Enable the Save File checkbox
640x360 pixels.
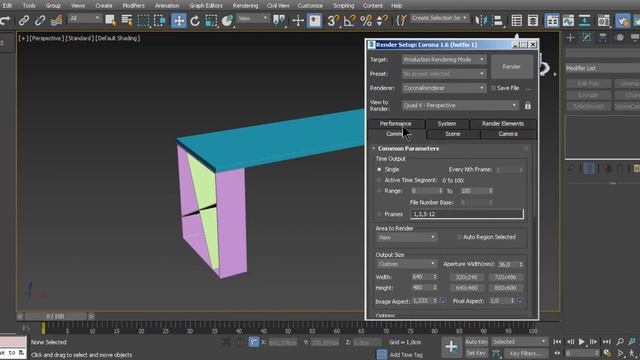(x=493, y=88)
